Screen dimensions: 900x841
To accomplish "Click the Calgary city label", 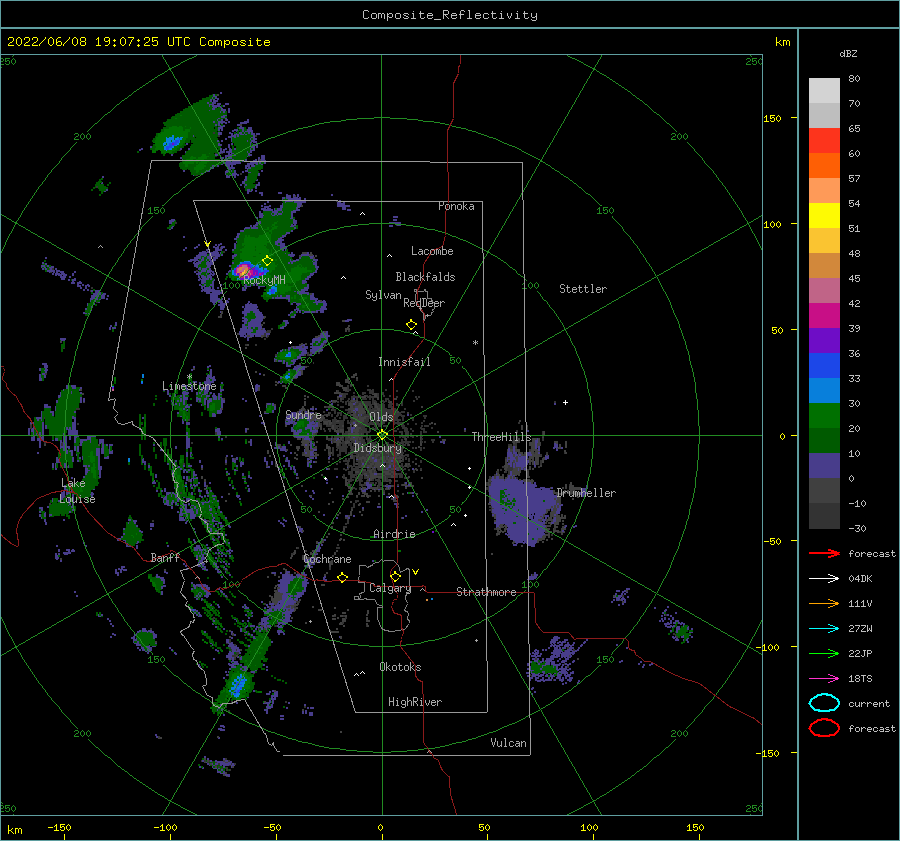I will pyautogui.click(x=390, y=588).
